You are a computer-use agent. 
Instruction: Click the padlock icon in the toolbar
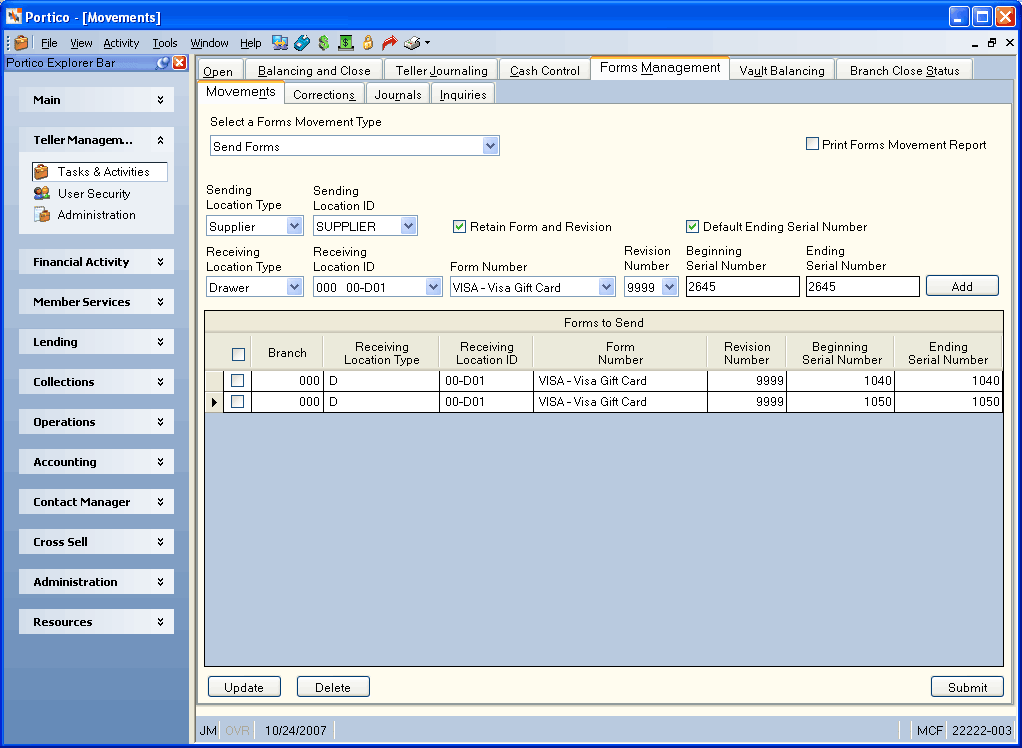[368, 43]
